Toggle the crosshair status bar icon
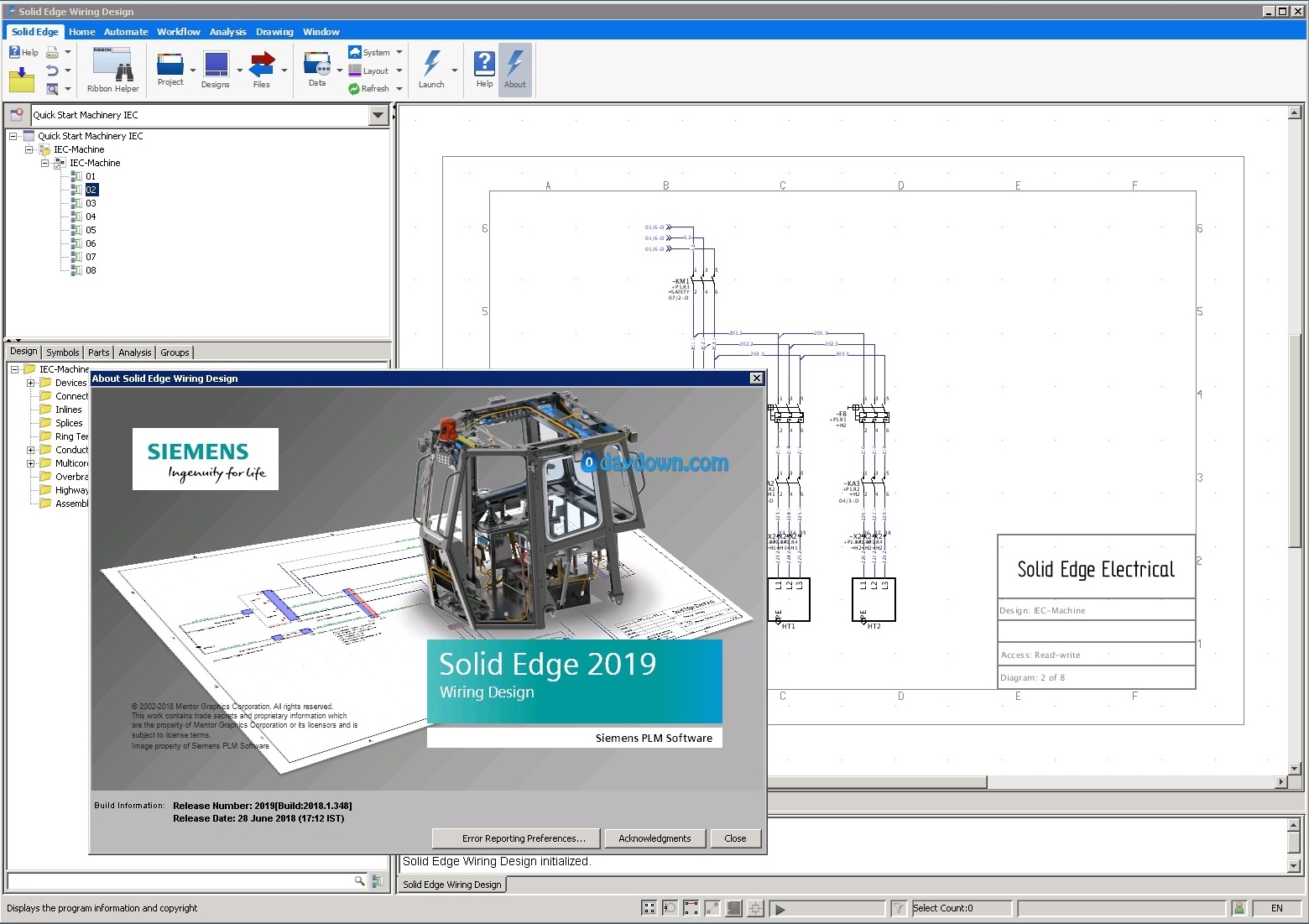Image resolution: width=1309 pixels, height=924 pixels. [755, 908]
